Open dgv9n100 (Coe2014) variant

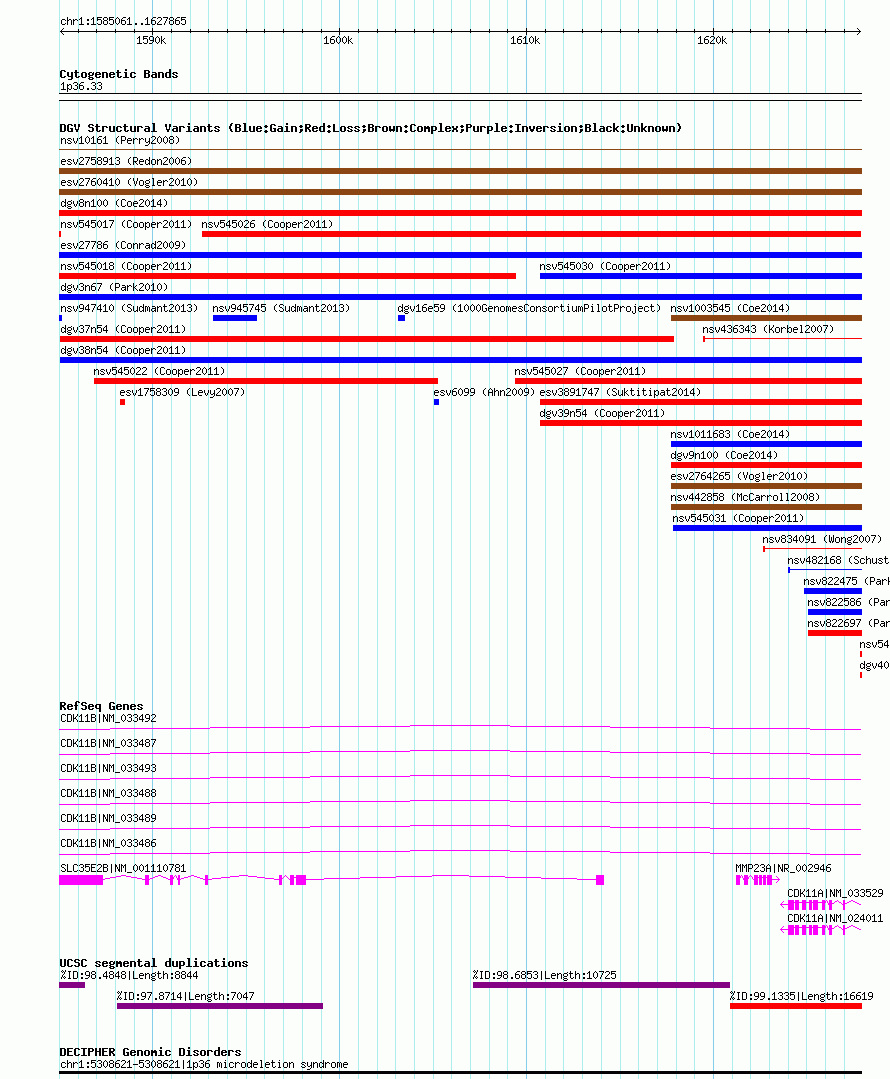pos(766,464)
